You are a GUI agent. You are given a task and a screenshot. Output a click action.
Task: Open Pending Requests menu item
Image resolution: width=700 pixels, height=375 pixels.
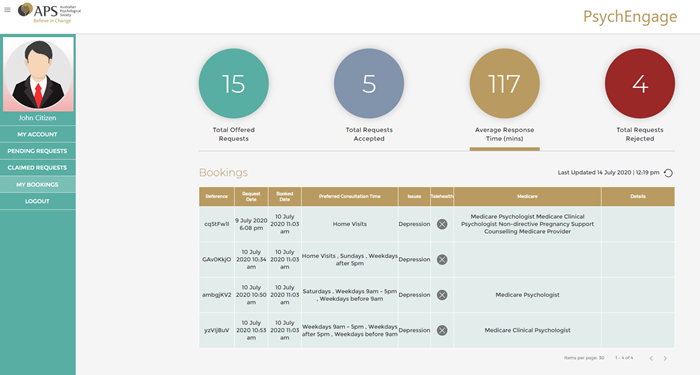[x=38, y=151]
